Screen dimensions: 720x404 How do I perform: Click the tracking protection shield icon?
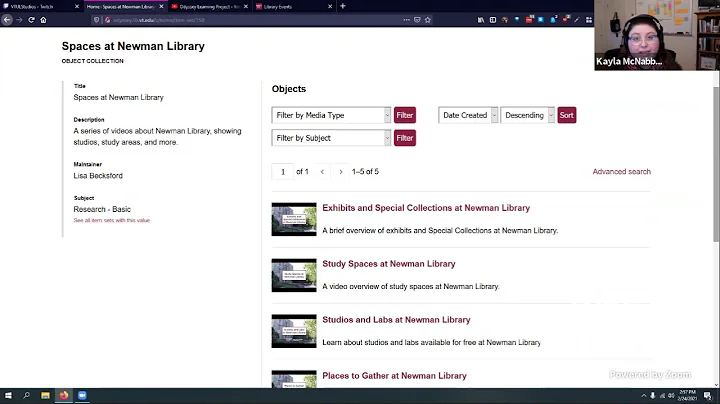pyautogui.click(x=96, y=20)
